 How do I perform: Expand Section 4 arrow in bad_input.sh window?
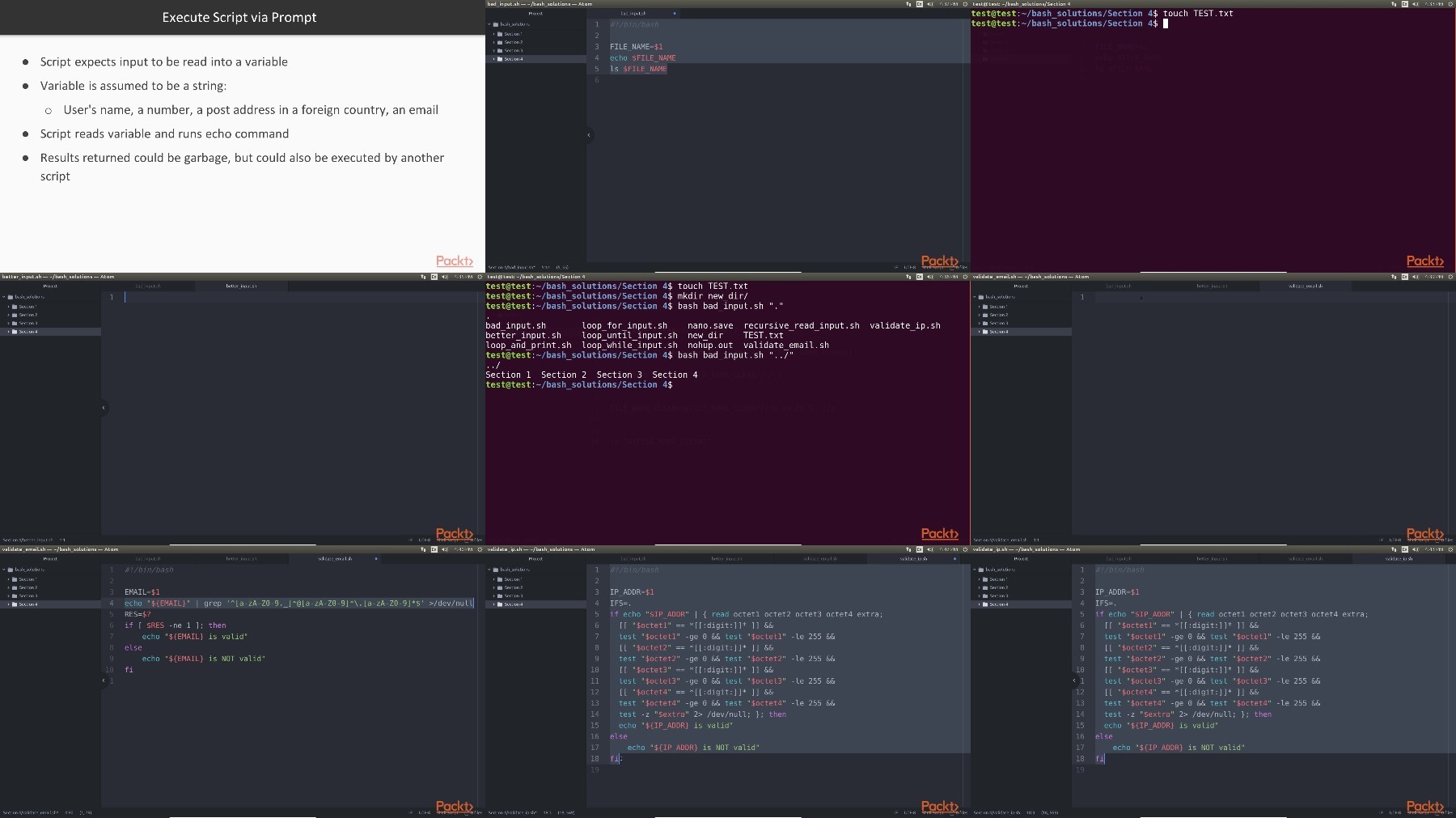[493, 59]
